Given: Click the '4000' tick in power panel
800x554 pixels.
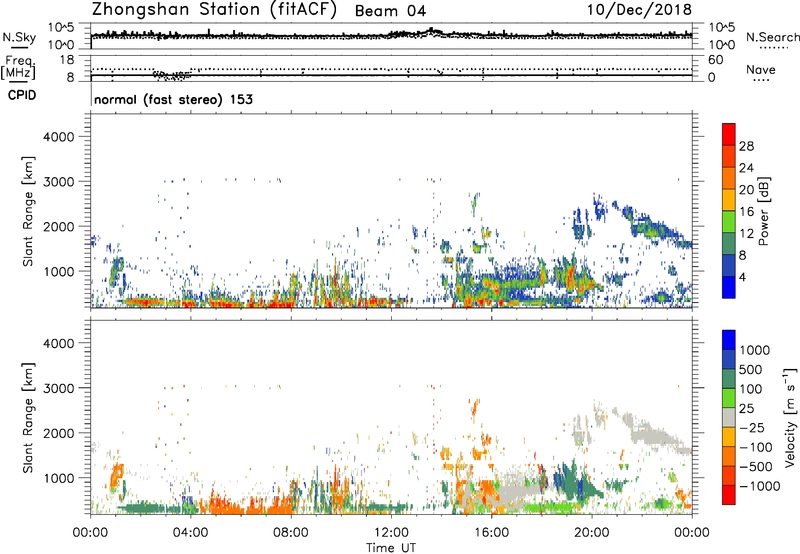Looking at the screenshot, I should click(58, 137).
